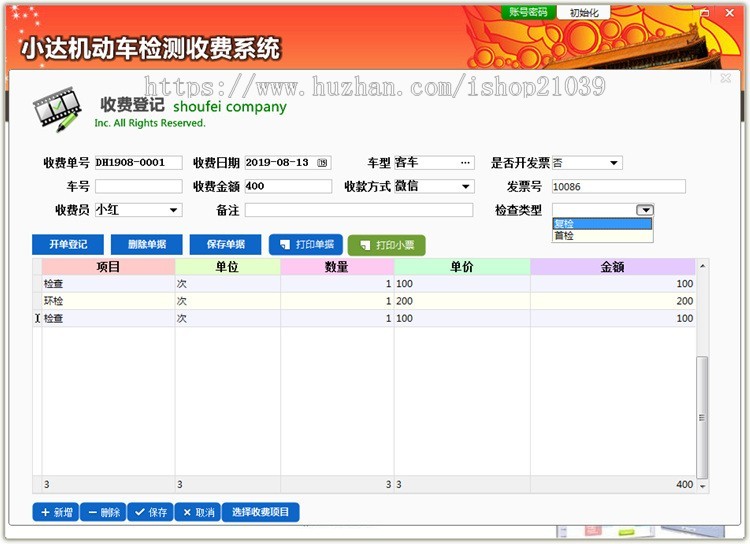This screenshot has height=544, width=750.
Task: Focus the 发票号 field showing 10086
Action: (x=618, y=187)
